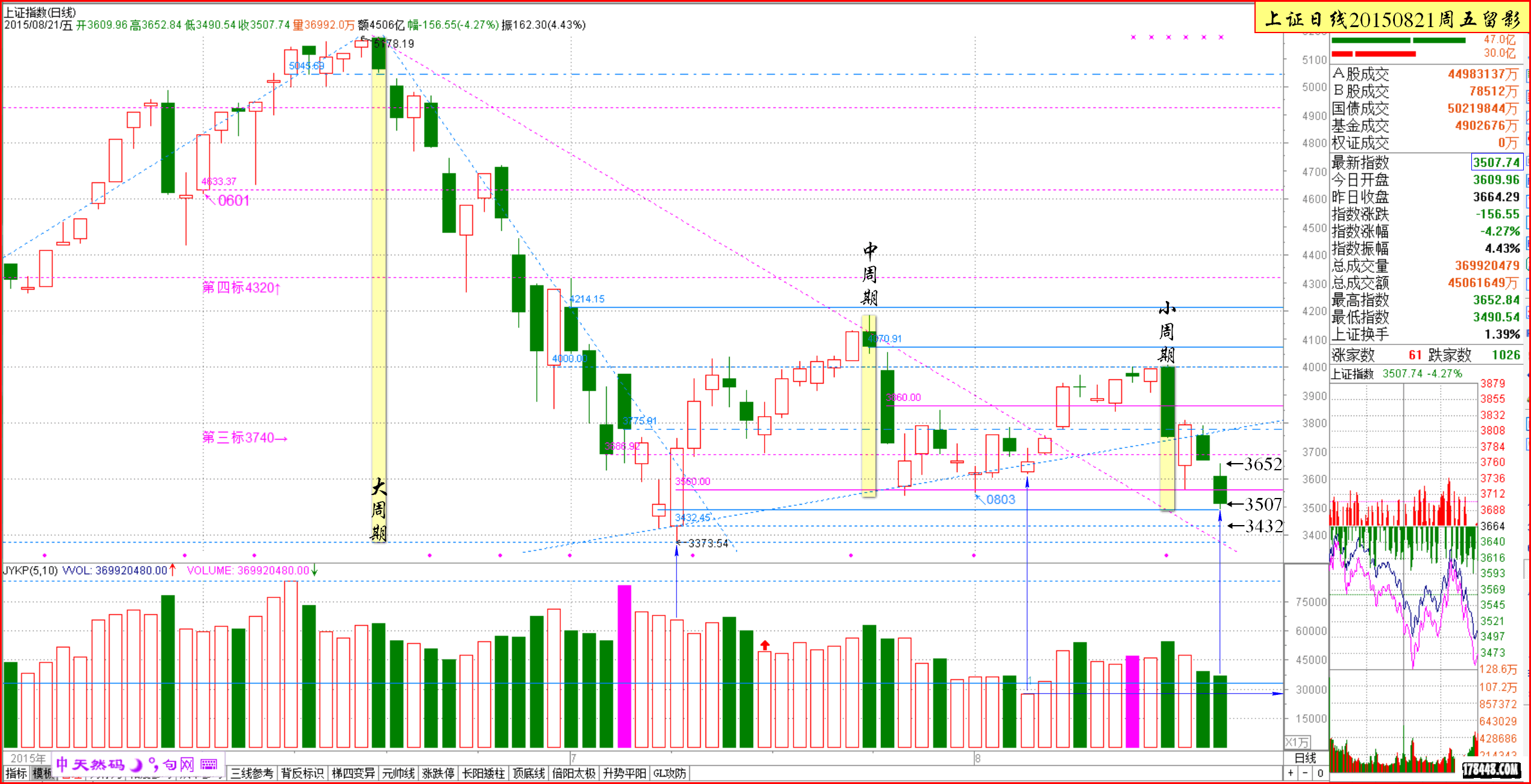1531x784 pixels.
Task: Click the 指数涨幅 value -4.27%
Action: (1500, 231)
